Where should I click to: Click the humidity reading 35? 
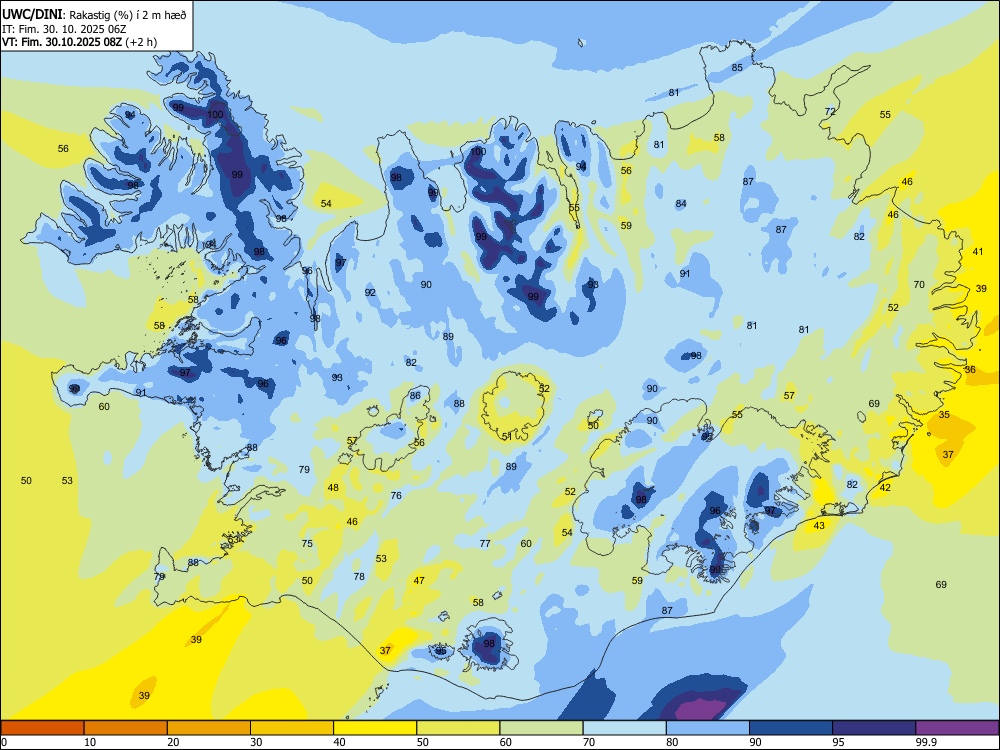tap(944, 415)
